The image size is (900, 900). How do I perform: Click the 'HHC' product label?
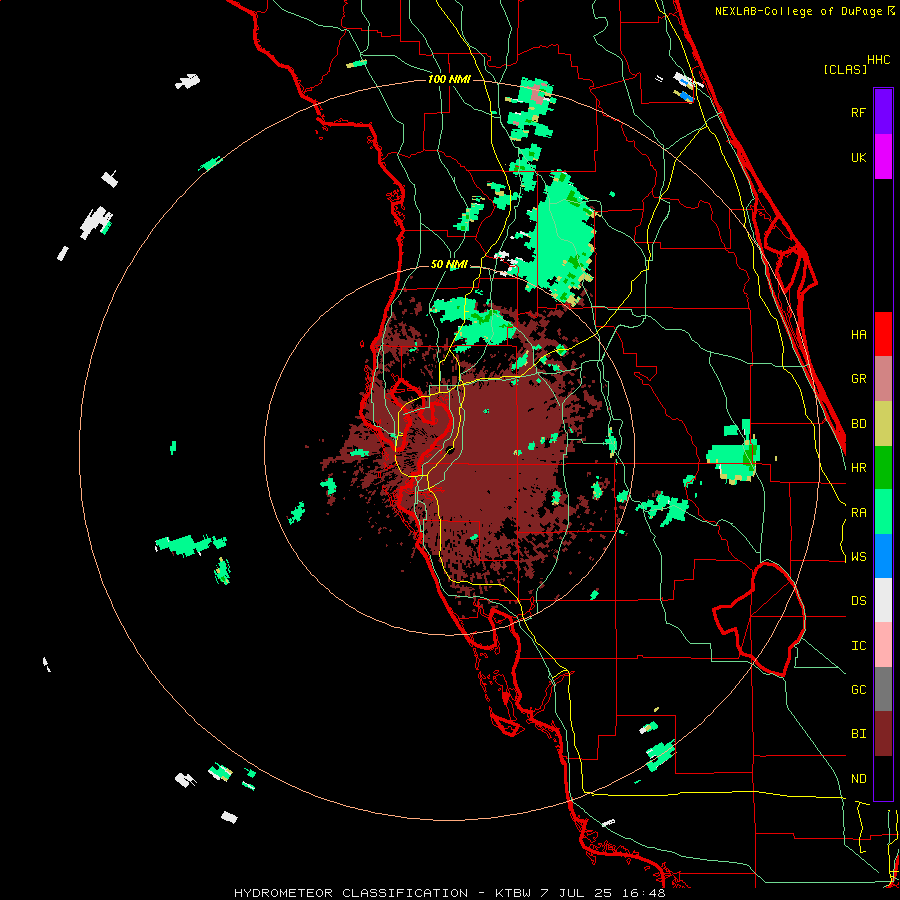[x=878, y=60]
